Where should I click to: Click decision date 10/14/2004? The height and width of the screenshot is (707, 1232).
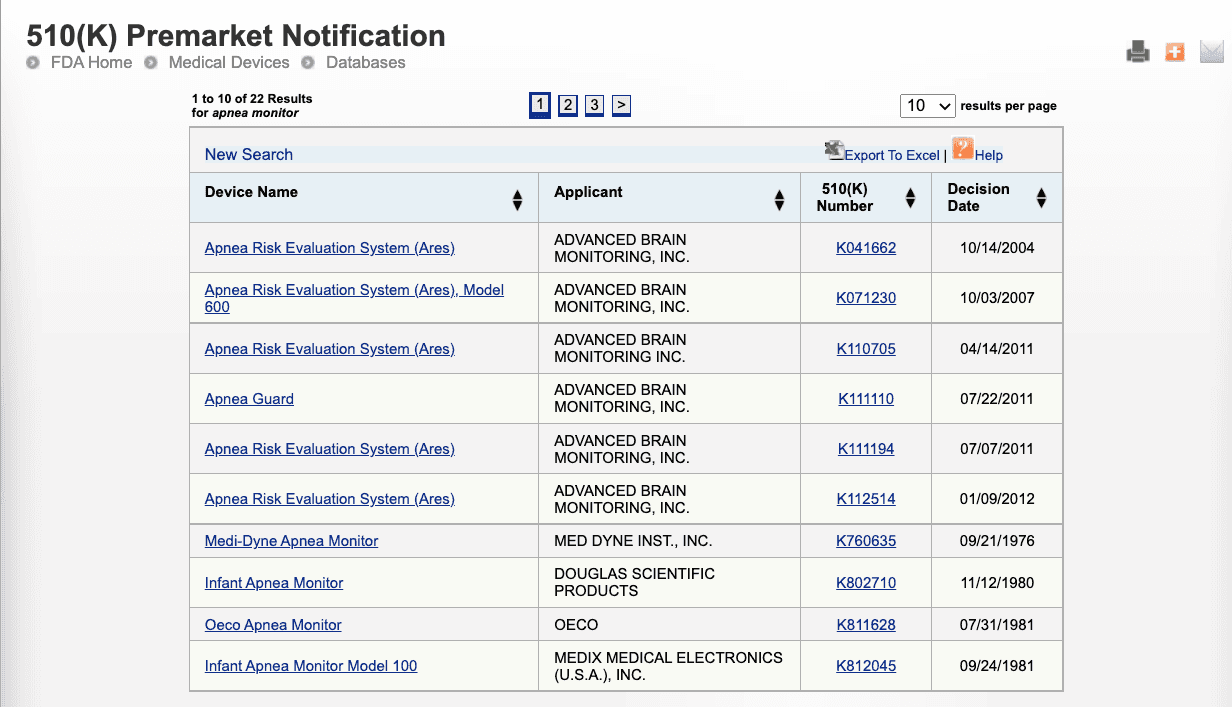(x=996, y=248)
